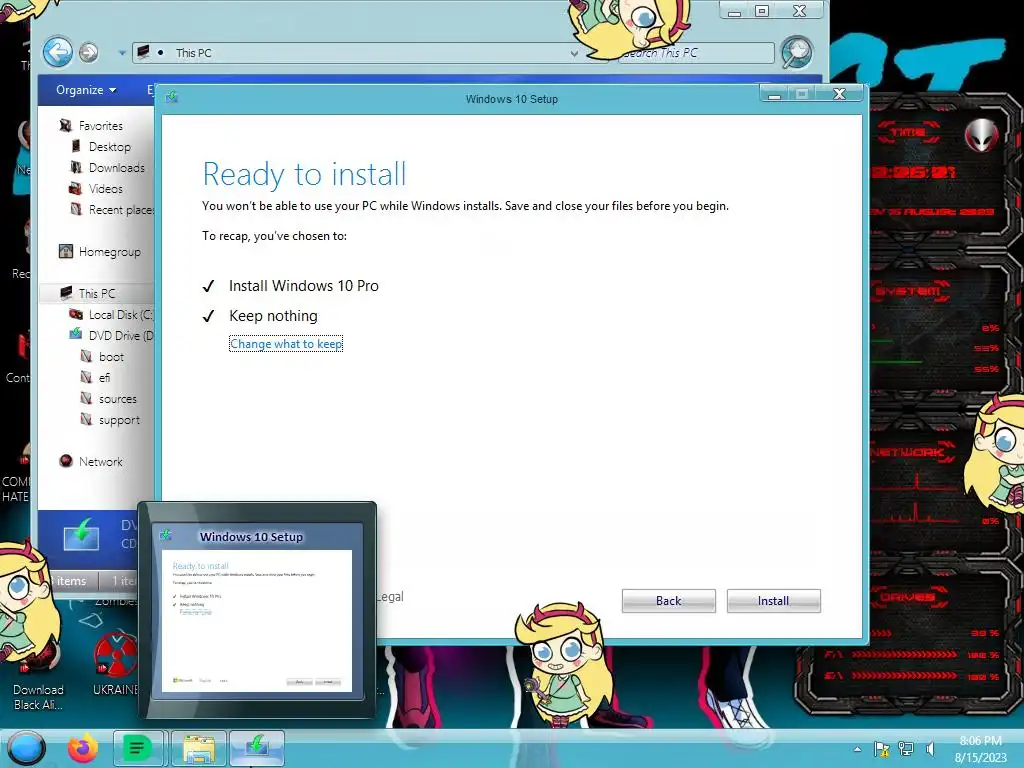
Task: Click the Install button in Windows 10 Setup
Action: [773, 601]
